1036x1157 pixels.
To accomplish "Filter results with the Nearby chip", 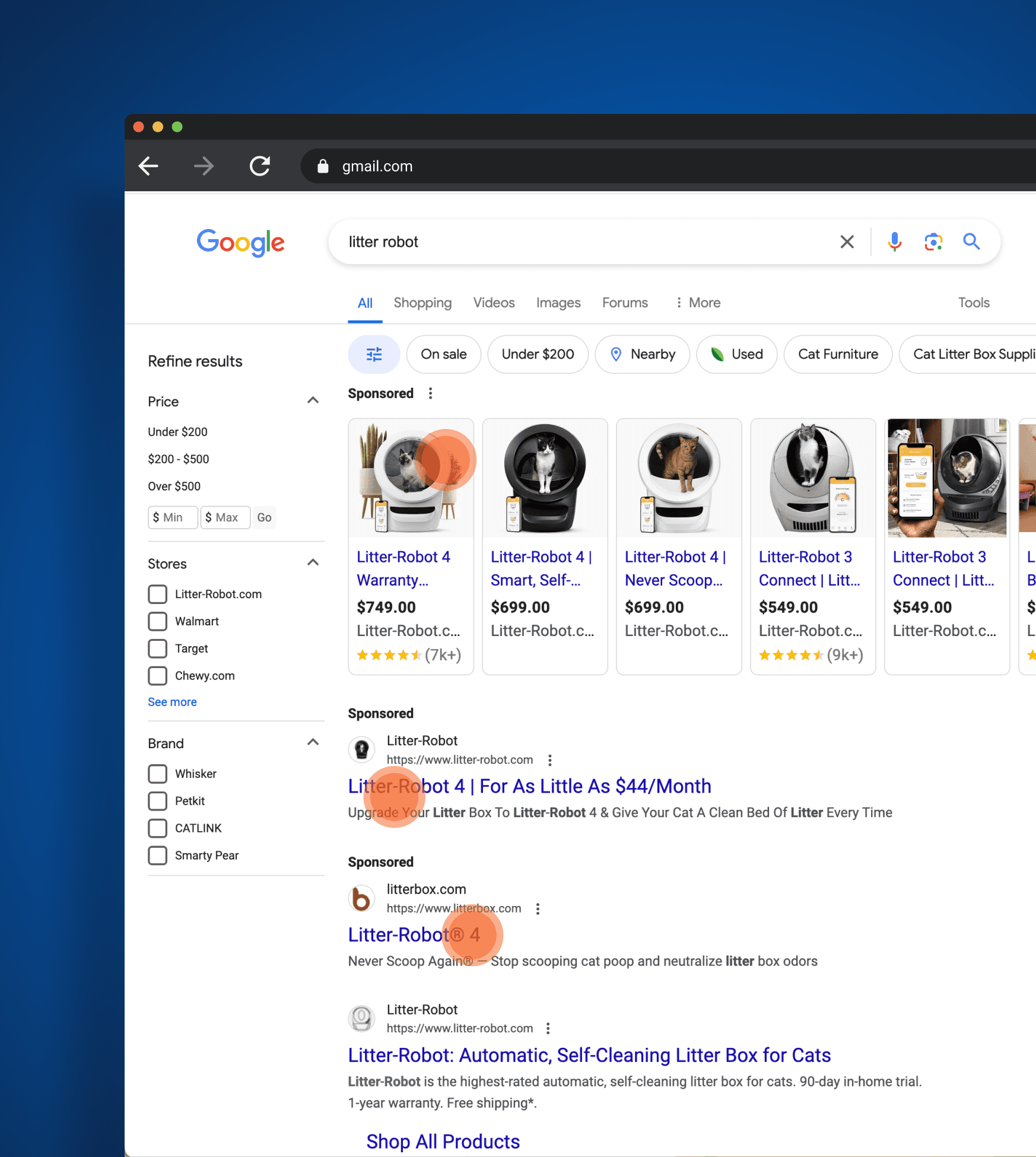I will click(x=643, y=354).
